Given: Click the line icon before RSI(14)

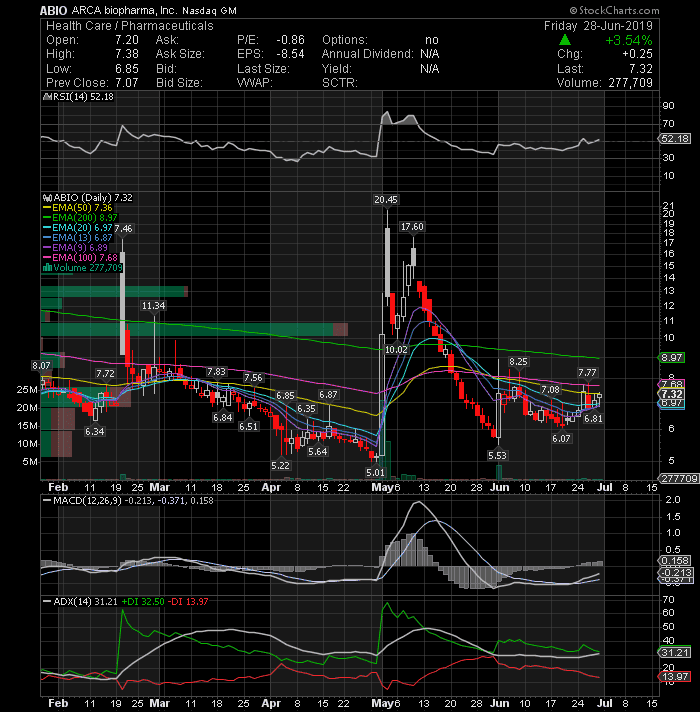Looking at the screenshot, I should 47,97.
